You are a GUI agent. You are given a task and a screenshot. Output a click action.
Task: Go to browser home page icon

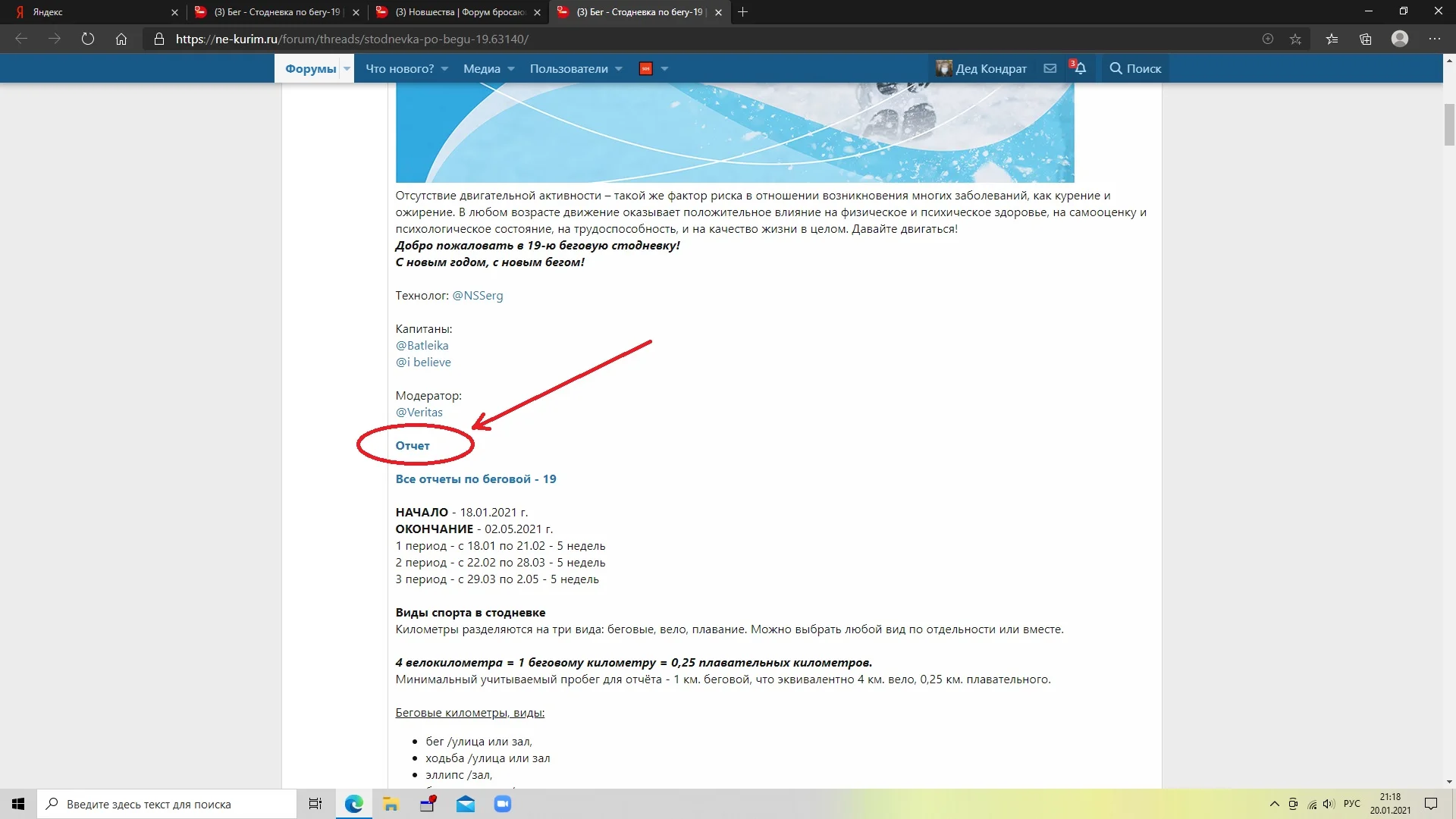121,39
